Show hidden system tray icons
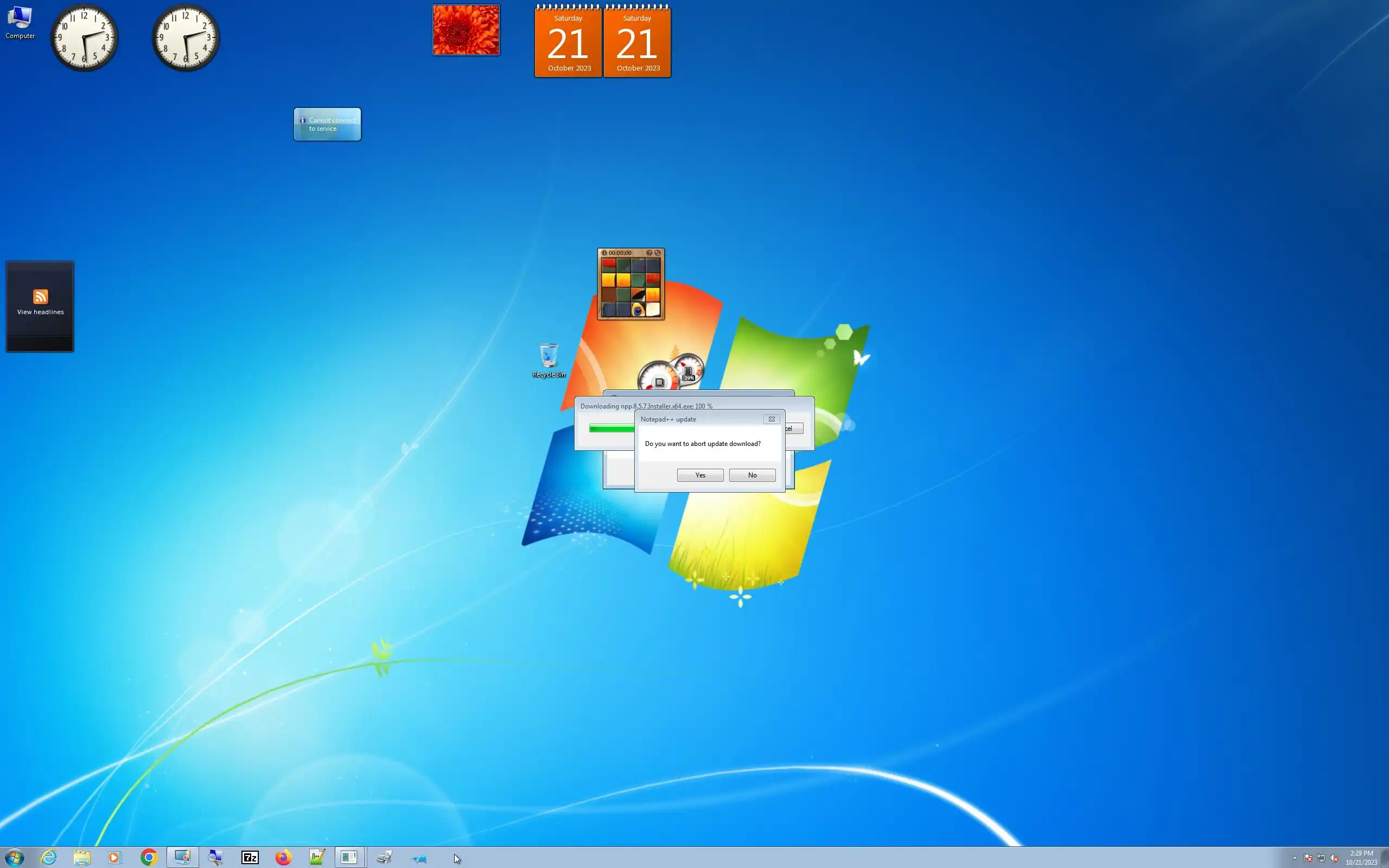This screenshot has width=1389, height=868. coord(1295,858)
